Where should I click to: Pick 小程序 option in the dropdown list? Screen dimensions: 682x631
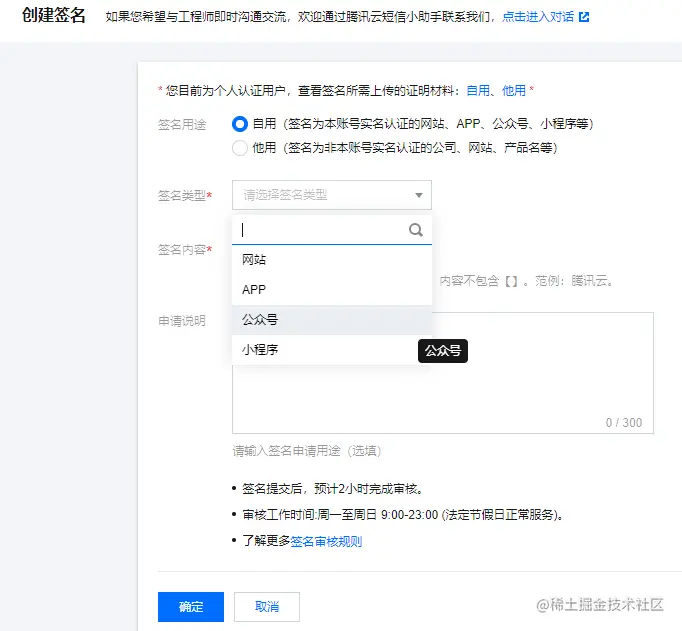point(260,350)
